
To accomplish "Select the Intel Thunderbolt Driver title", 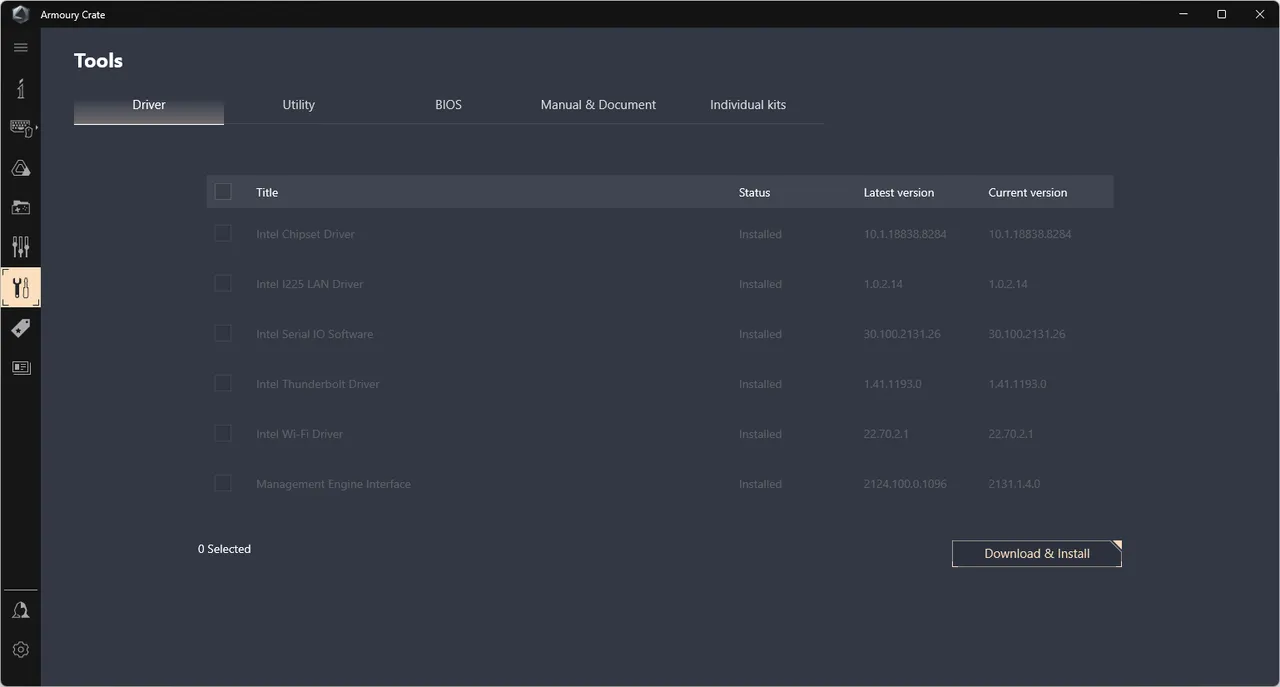I will tap(318, 384).
